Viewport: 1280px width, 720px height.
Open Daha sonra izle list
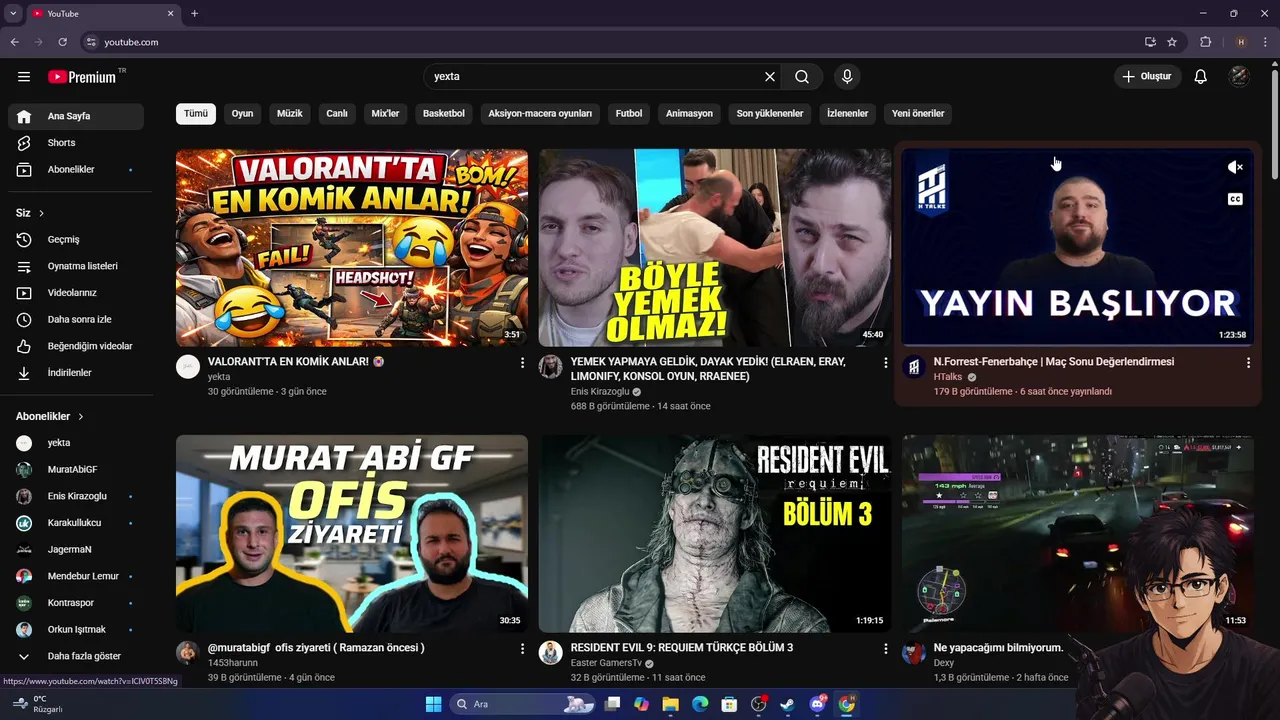pos(76,319)
